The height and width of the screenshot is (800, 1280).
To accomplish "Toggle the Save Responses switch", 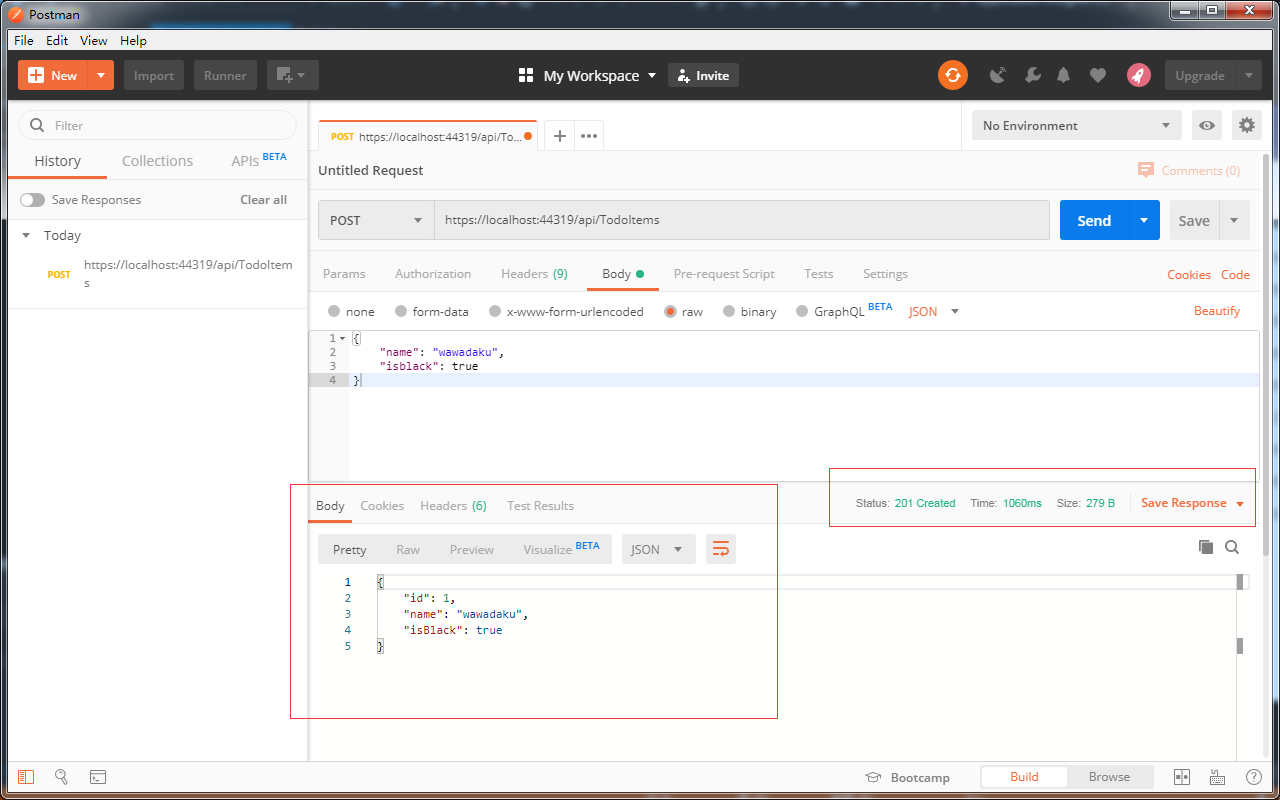I will [33, 200].
